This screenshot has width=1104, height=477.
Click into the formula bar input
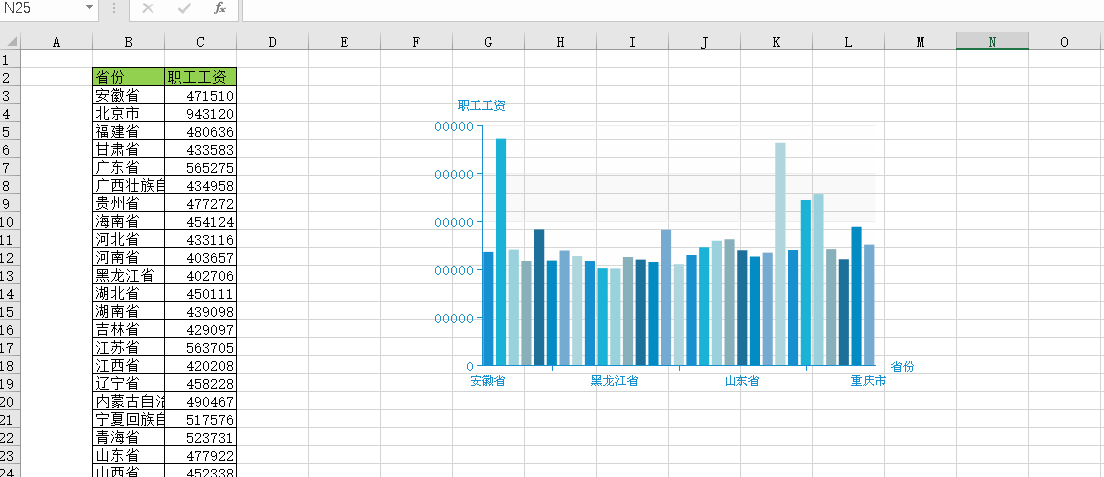[x=672, y=8]
